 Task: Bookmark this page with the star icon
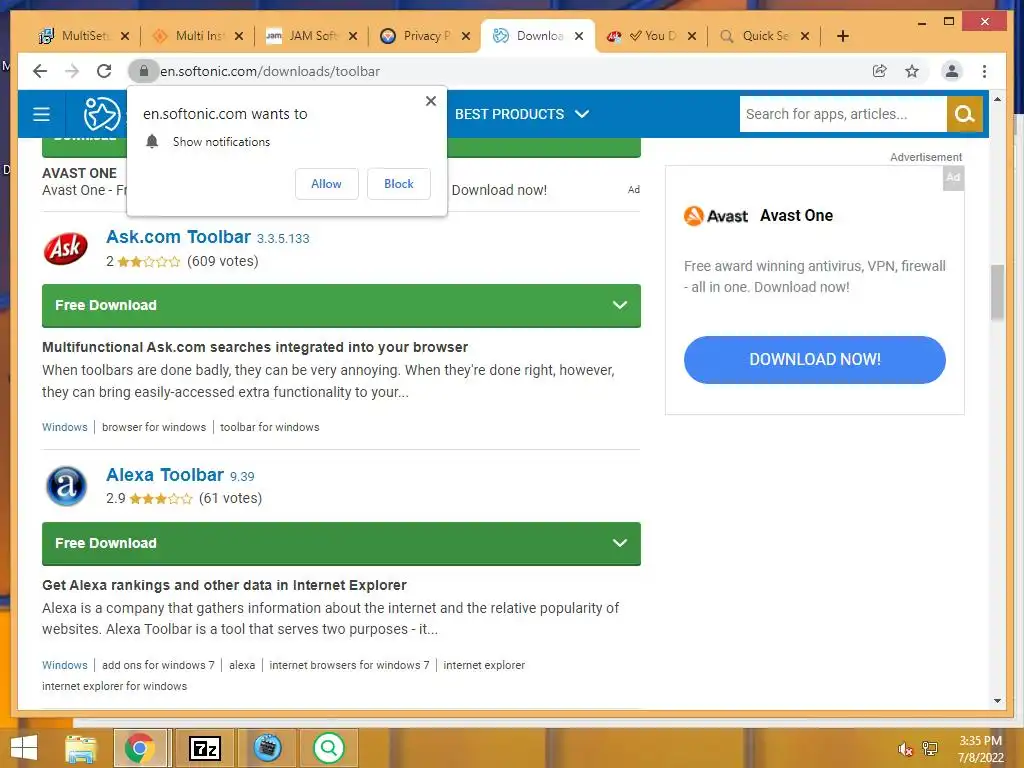click(x=912, y=71)
